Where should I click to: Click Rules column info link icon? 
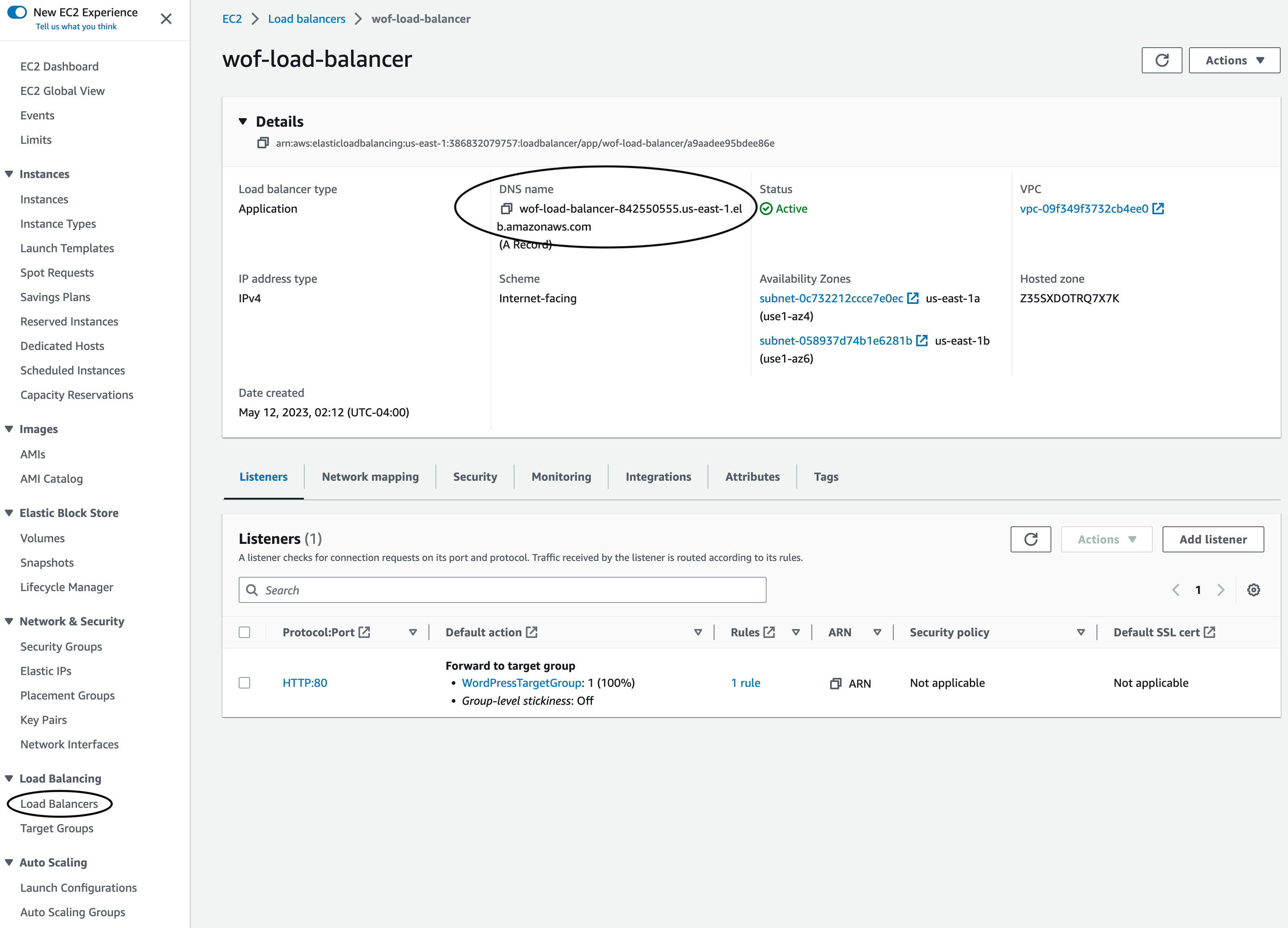[769, 632]
